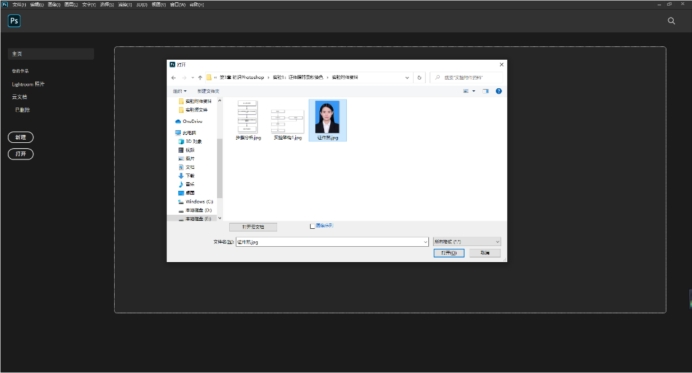Select 主页 (Home) in Photoshop sidebar
692x373 pixels.
click(x=51, y=54)
